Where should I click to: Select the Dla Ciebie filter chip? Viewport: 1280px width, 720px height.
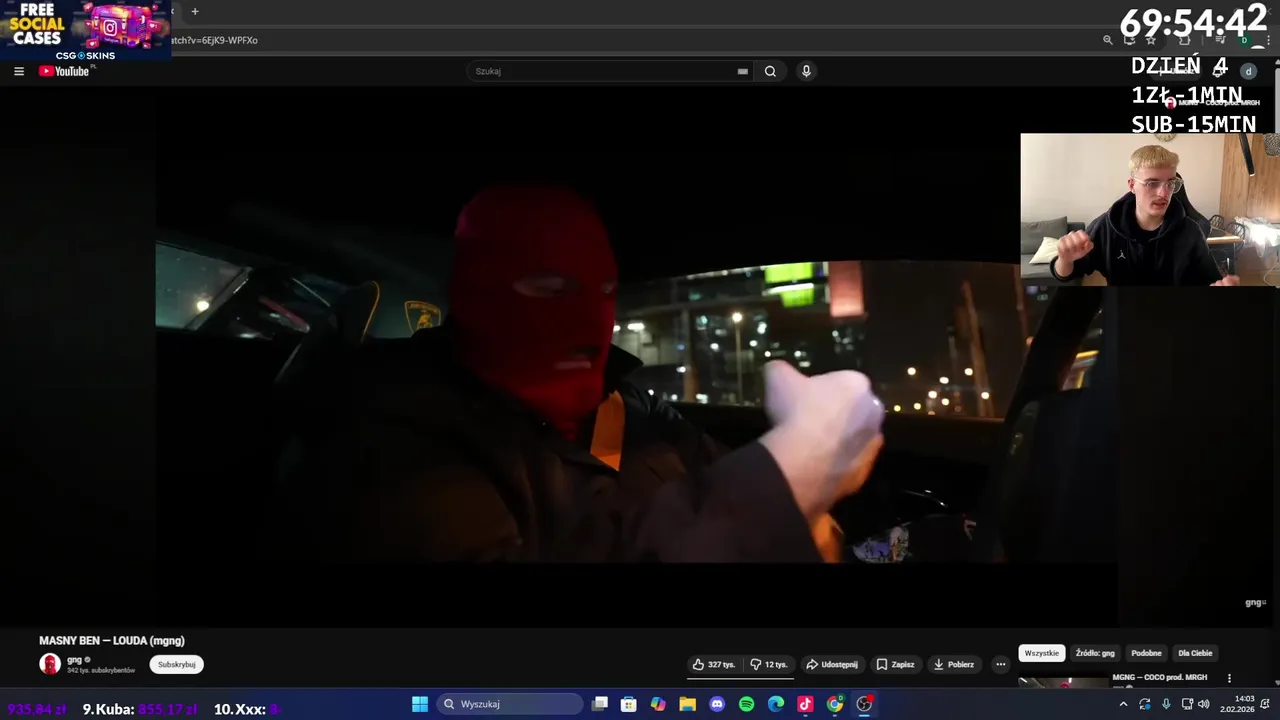(x=1195, y=653)
